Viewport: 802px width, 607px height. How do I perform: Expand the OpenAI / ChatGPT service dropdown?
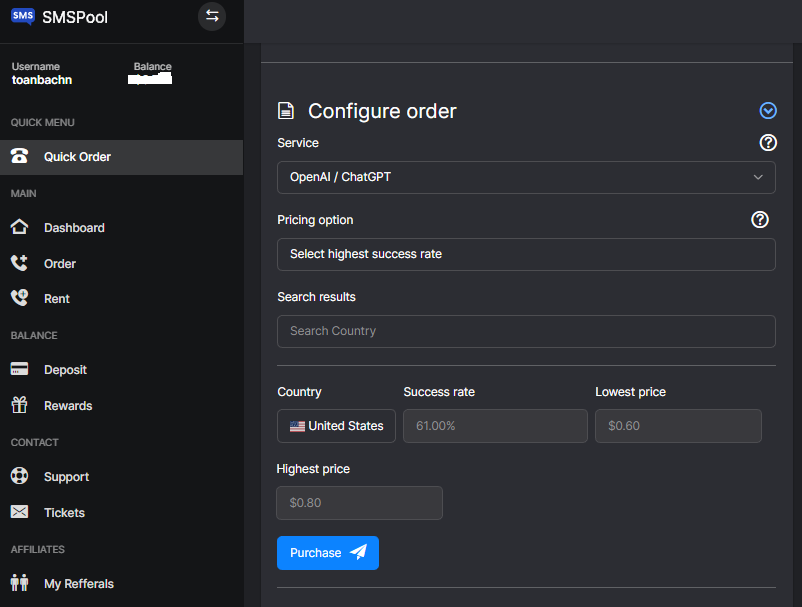coord(526,178)
